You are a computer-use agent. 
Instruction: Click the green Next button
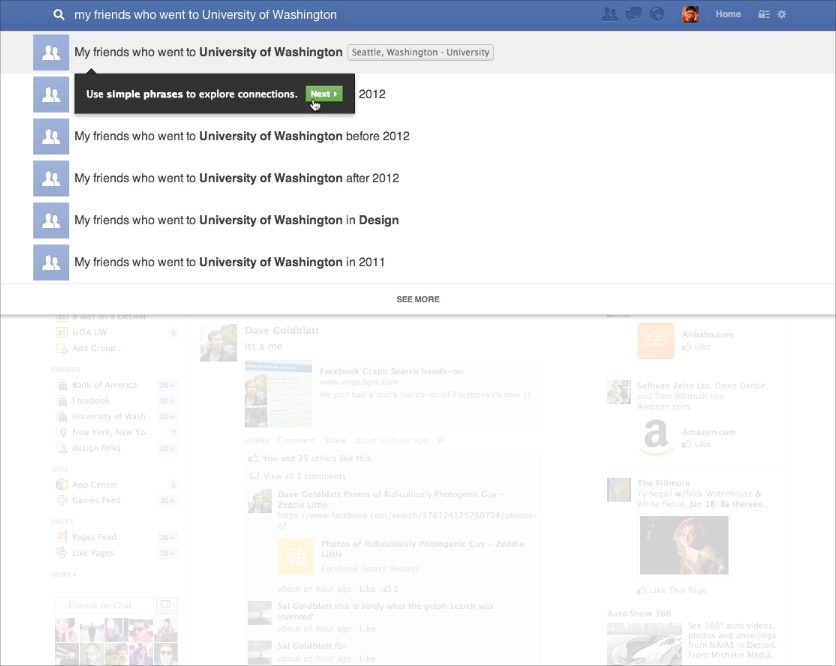(324, 94)
